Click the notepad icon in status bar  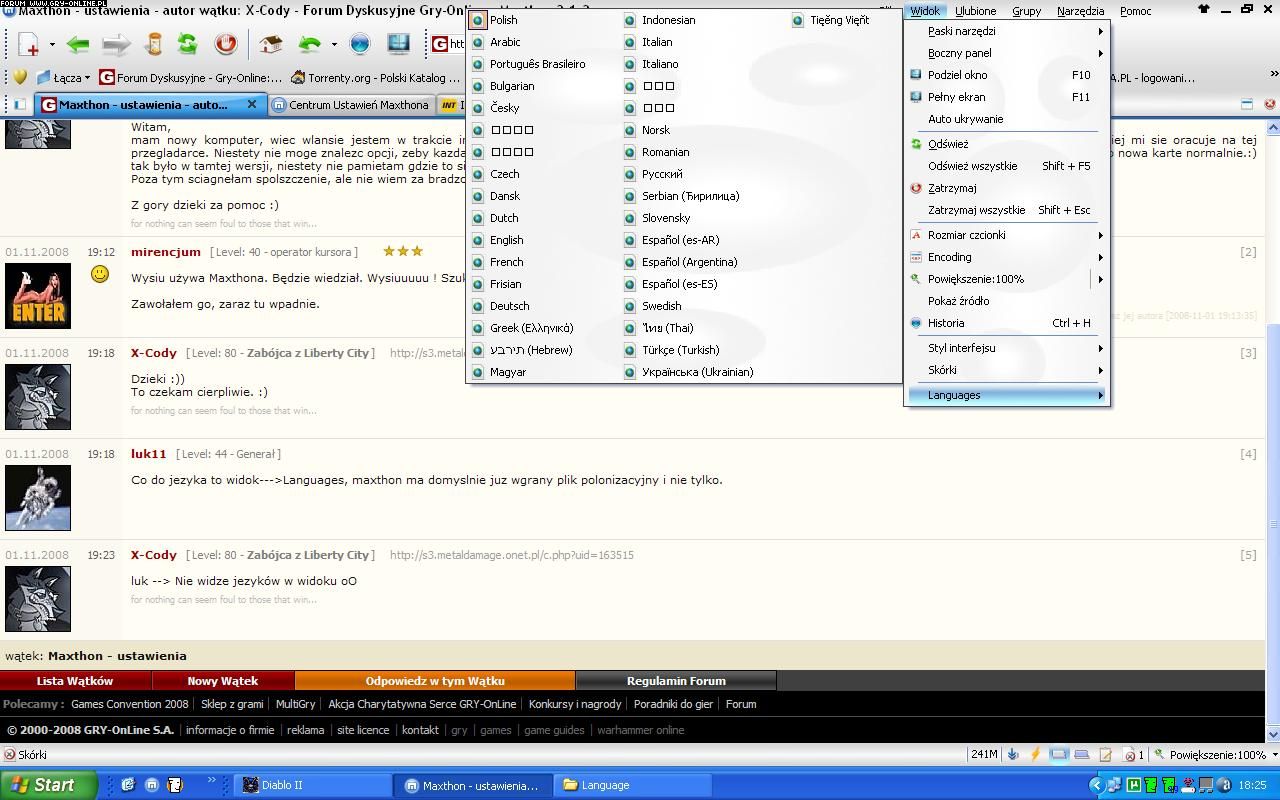[x=1105, y=755]
